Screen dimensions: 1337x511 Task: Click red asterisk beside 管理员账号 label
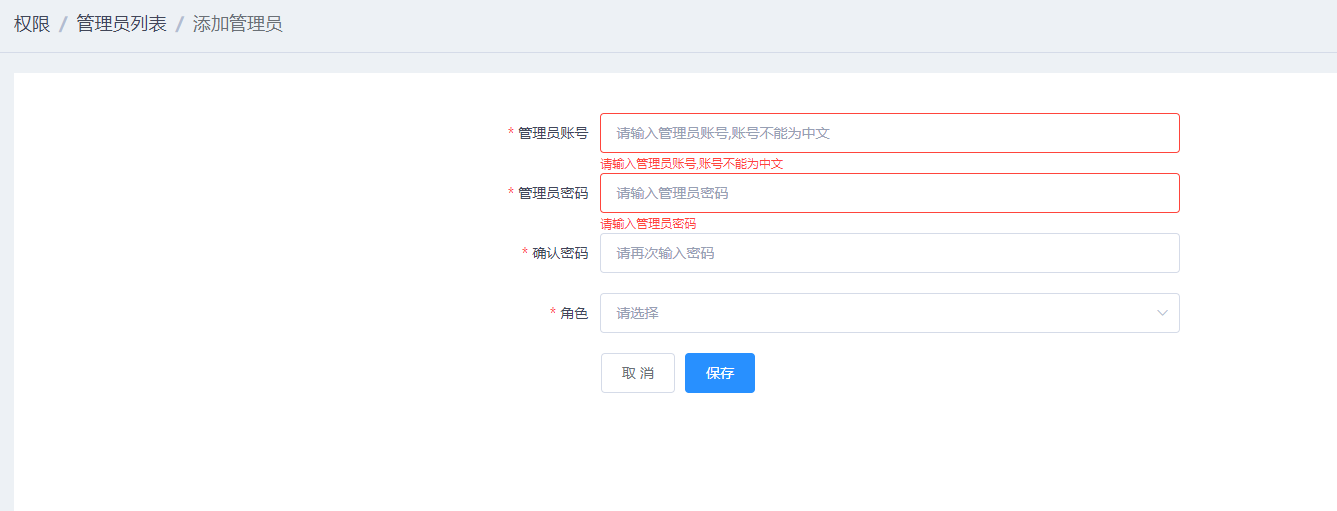pos(511,133)
